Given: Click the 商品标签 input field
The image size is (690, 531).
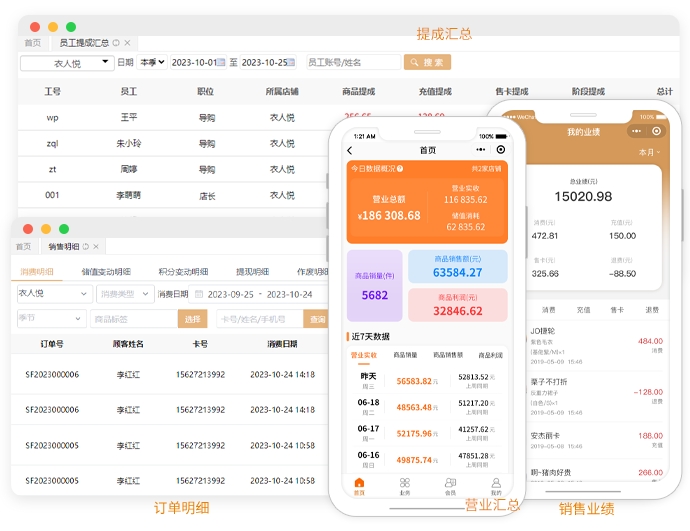Looking at the screenshot, I should 134,319.
